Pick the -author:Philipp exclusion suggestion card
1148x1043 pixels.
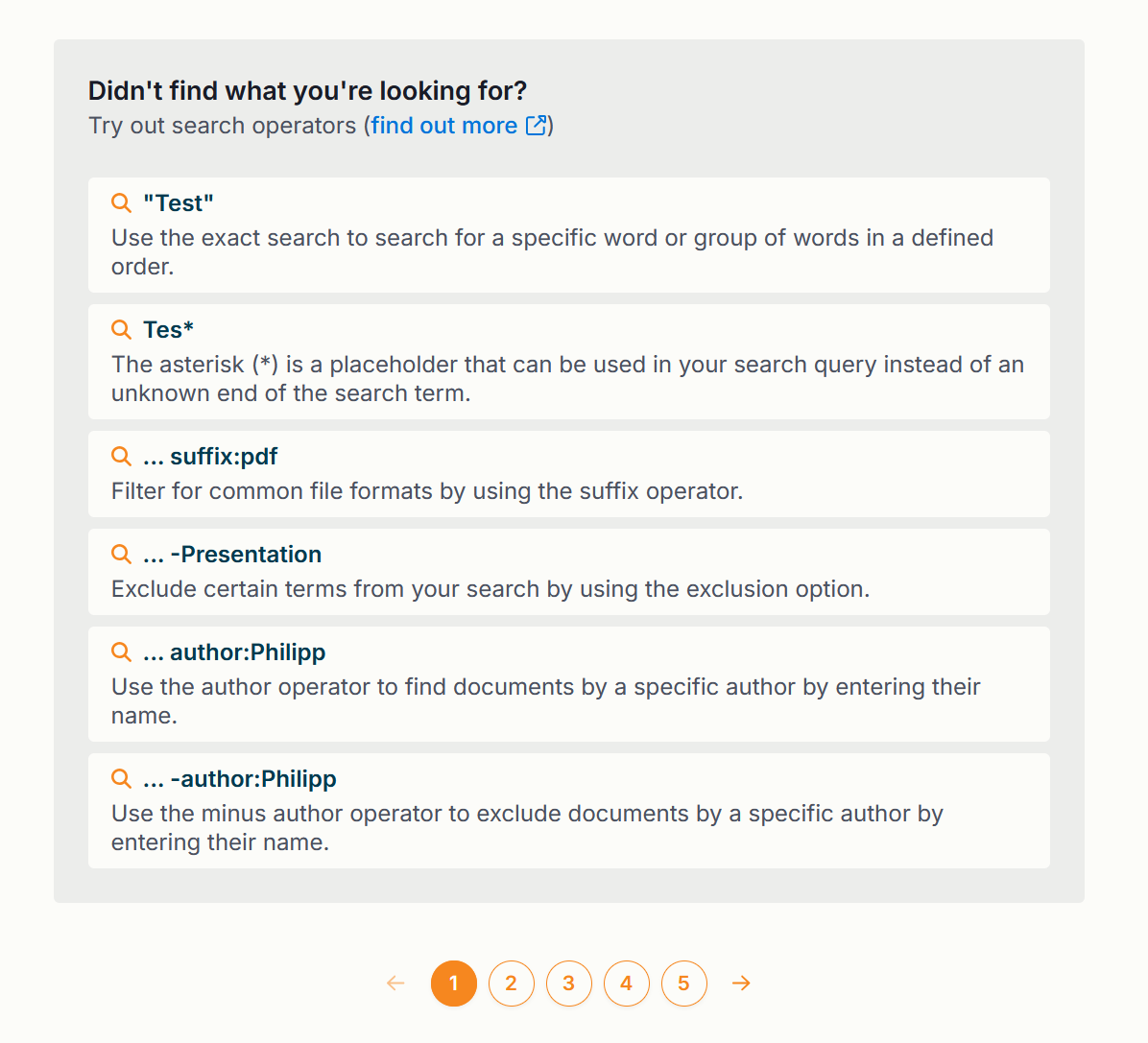pyautogui.click(x=569, y=811)
